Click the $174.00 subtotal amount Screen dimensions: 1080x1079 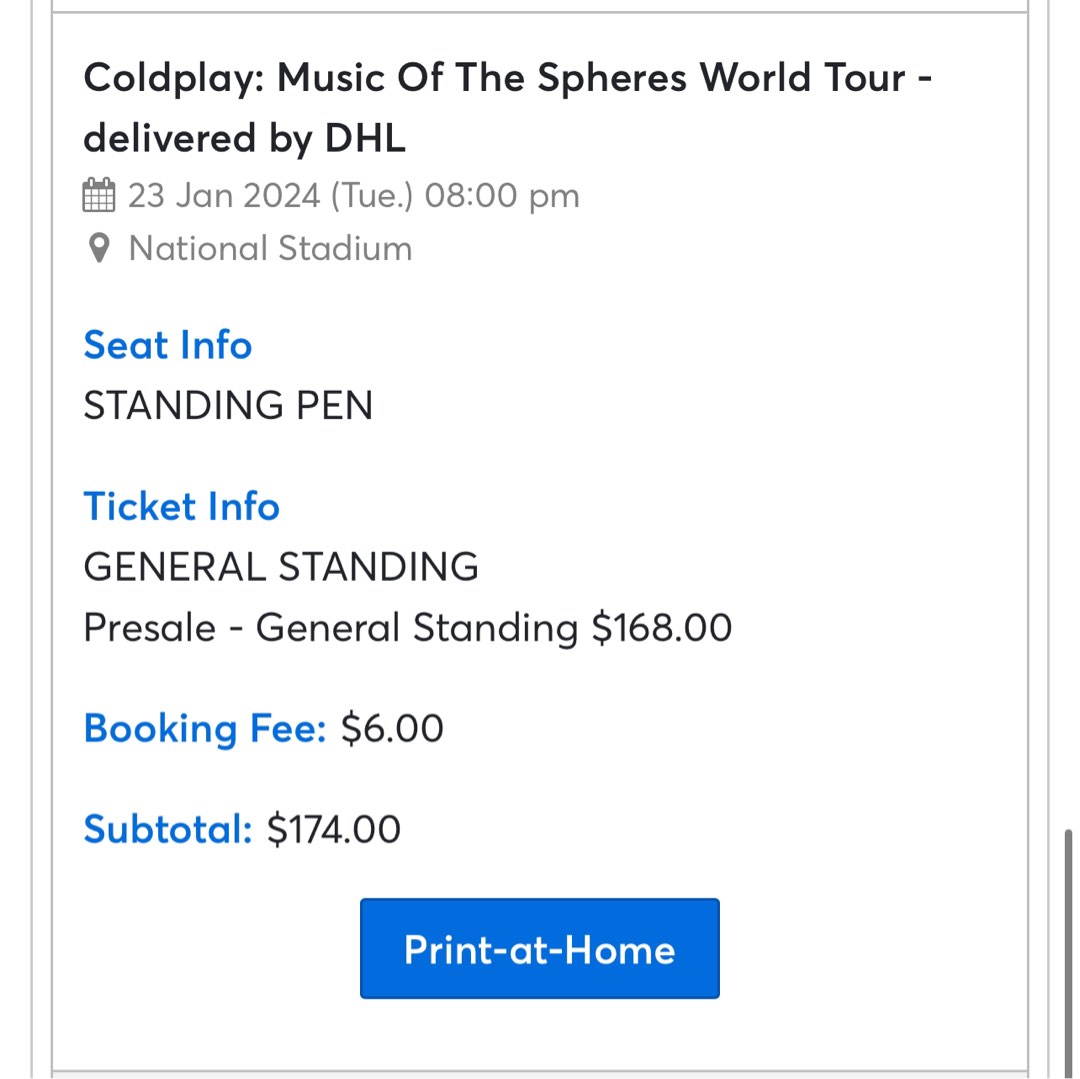pyautogui.click(x=333, y=828)
